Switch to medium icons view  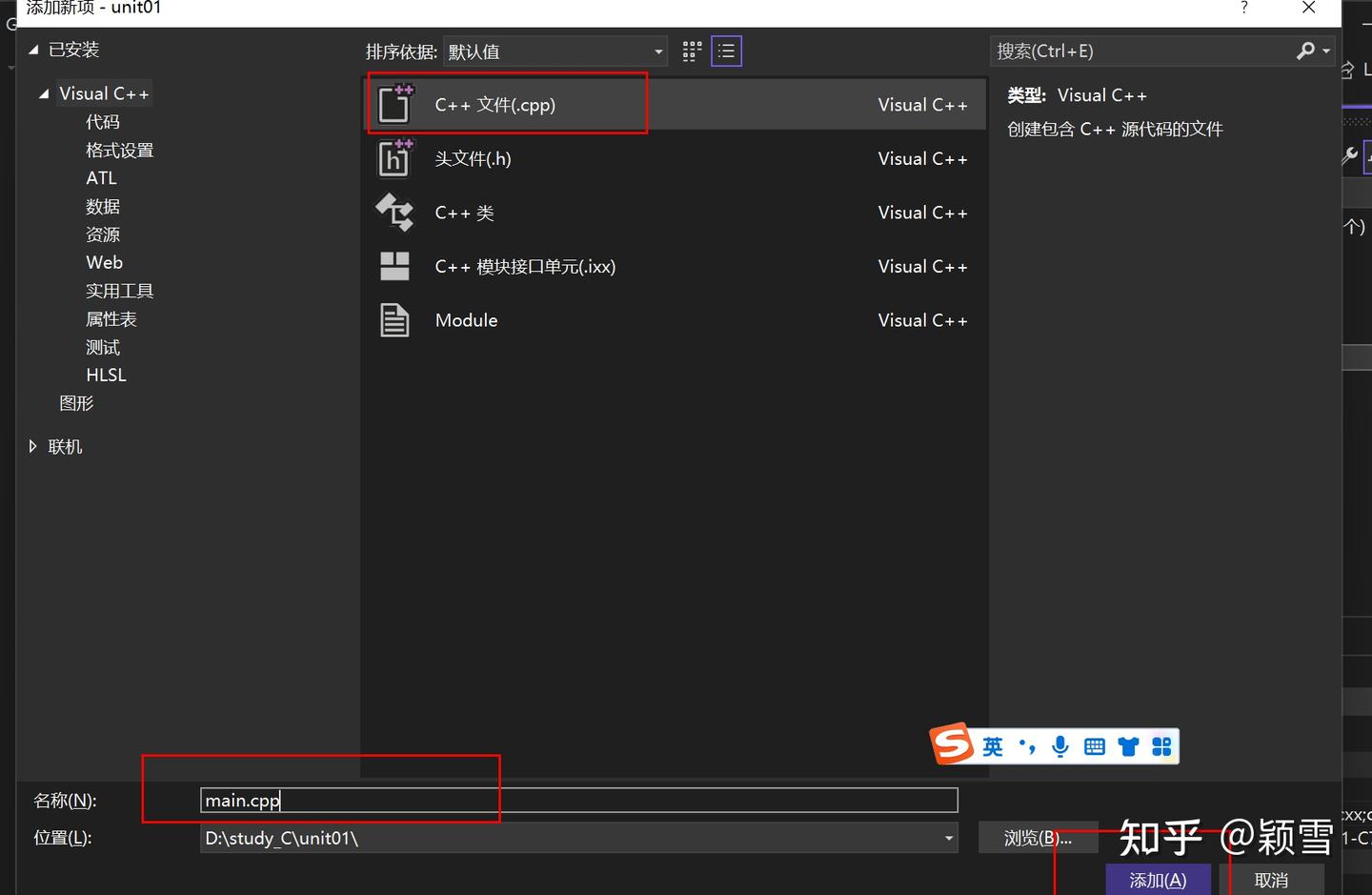point(691,51)
